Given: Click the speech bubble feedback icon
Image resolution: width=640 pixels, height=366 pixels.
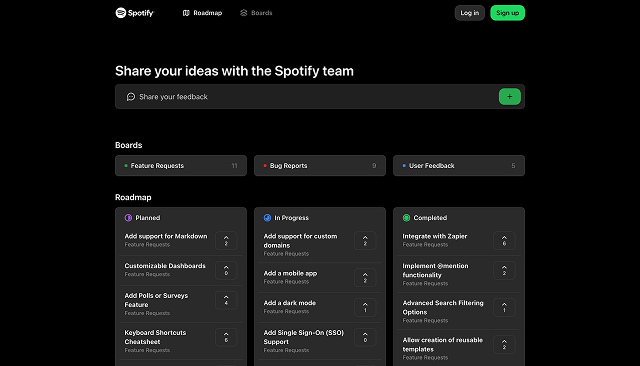Looking at the screenshot, I should pyautogui.click(x=131, y=97).
